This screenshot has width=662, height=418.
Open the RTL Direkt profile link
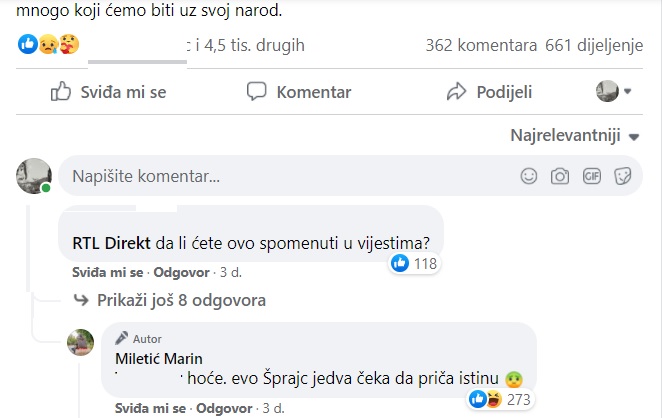pos(111,242)
